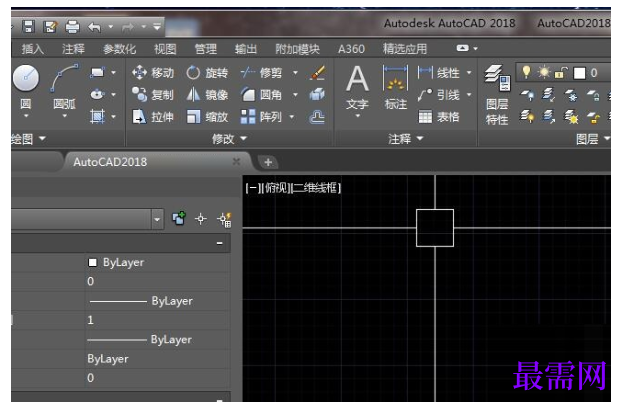Switch to the 管理 ribbon tab
Image resolution: width=625 pixels, height=407 pixels.
[206, 49]
